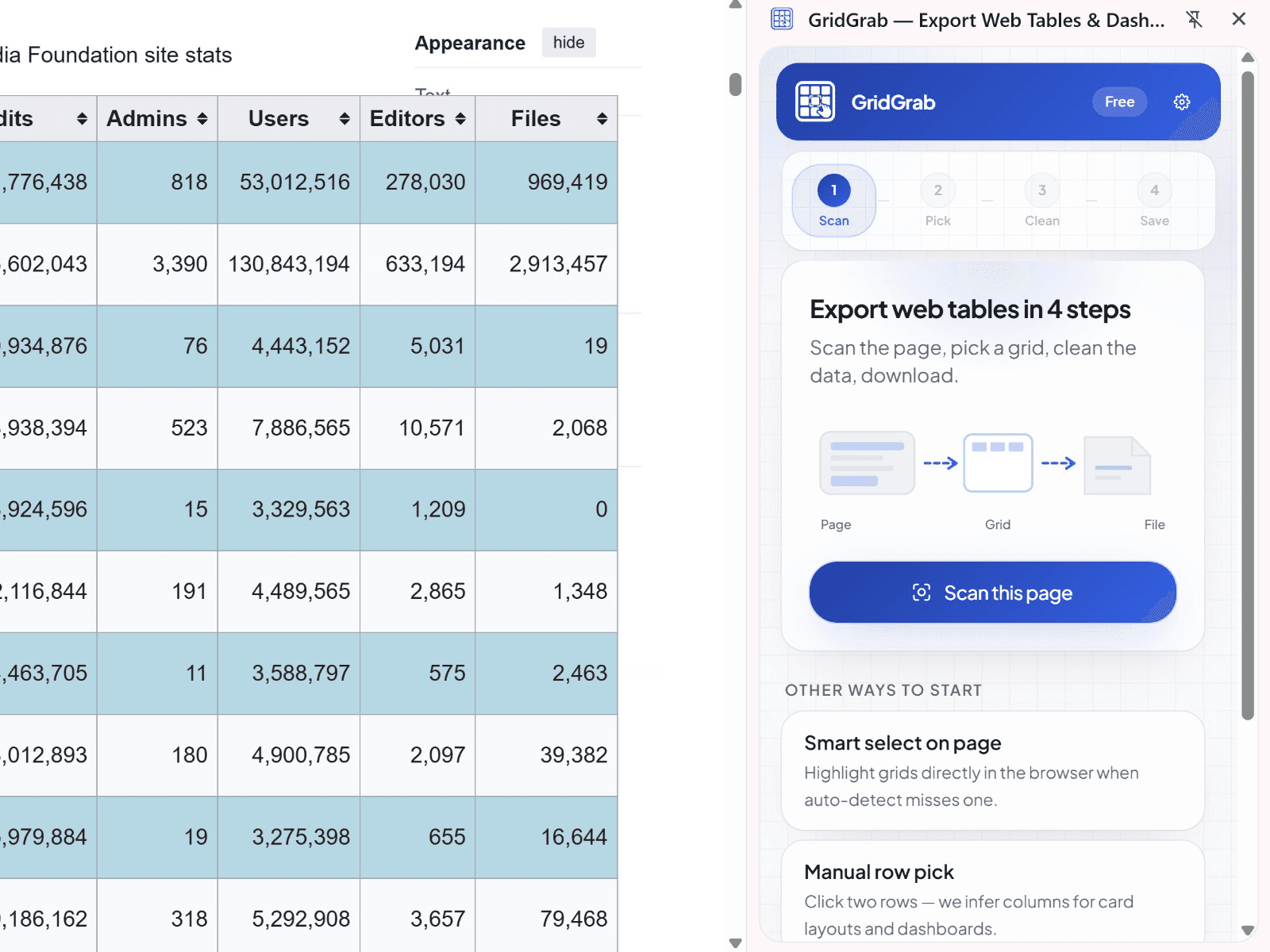The image size is (1270, 952).
Task: Click Admins cell '180'
Action: (x=157, y=755)
